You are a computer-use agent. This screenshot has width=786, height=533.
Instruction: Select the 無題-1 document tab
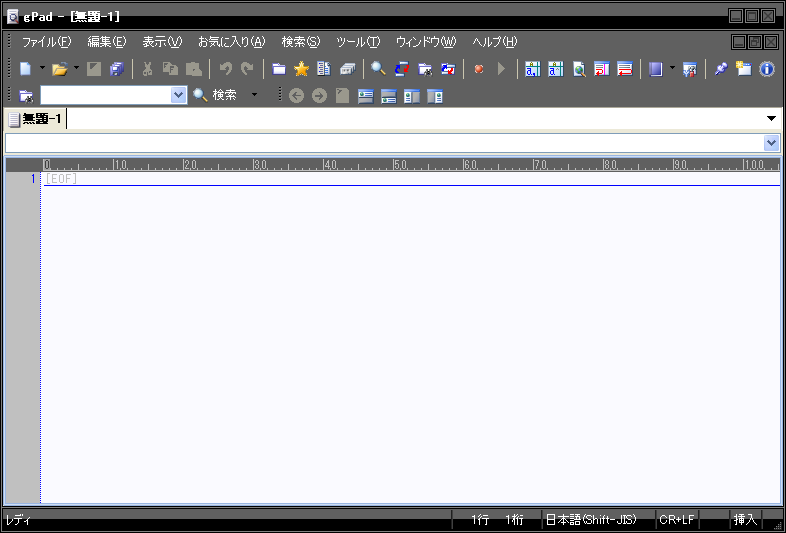coord(40,119)
